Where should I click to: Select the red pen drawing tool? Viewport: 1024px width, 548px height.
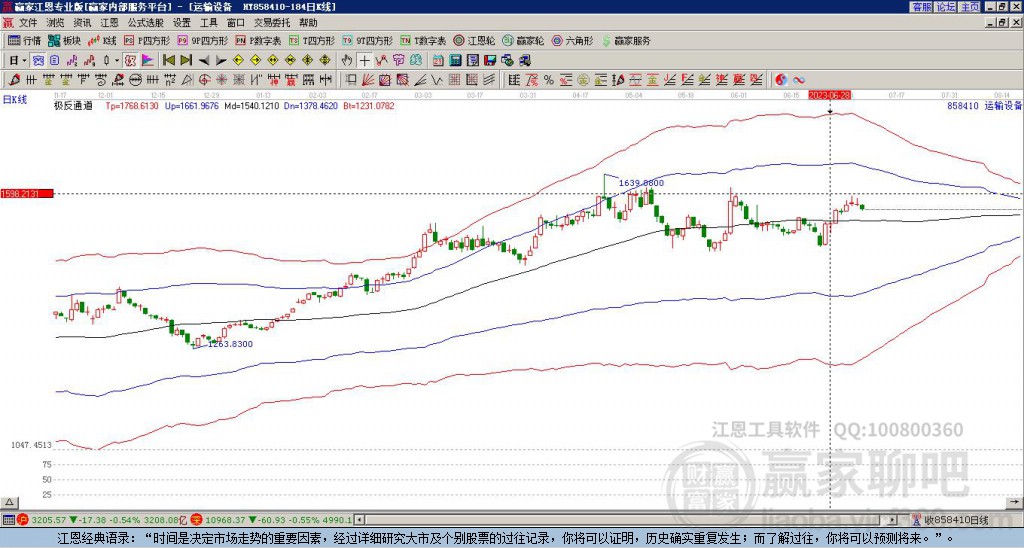(x=13, y=80)
